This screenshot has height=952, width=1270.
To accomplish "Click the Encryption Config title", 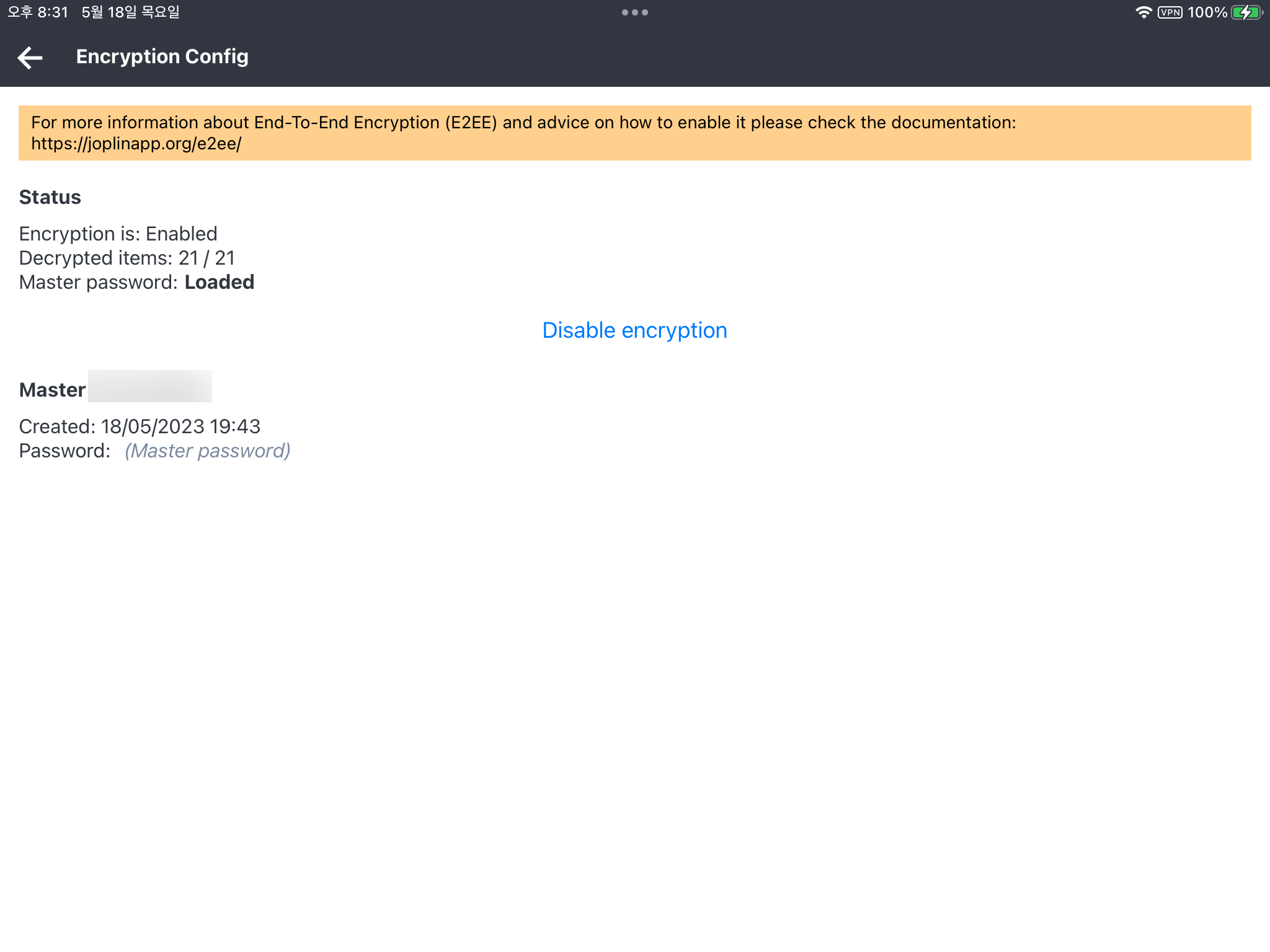I will click(x=162, y=56).
